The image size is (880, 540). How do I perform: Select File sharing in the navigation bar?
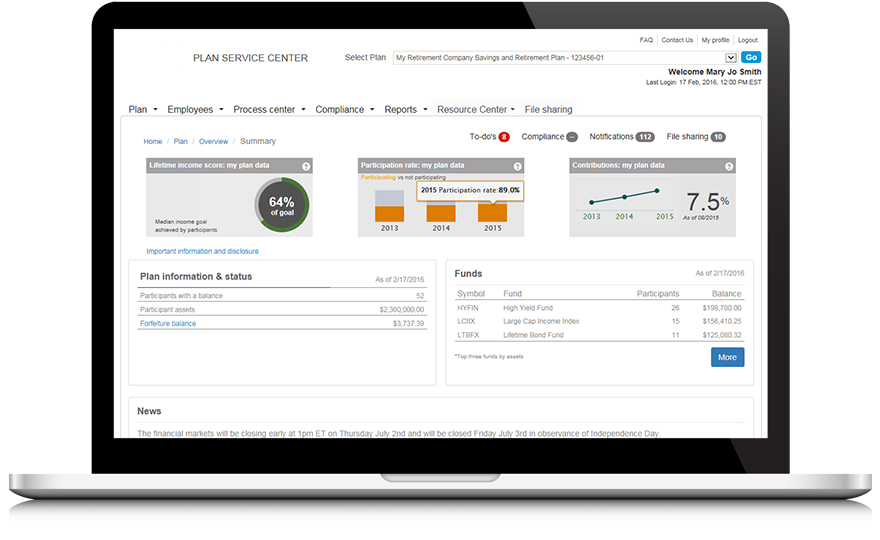(x=548, y=110)
